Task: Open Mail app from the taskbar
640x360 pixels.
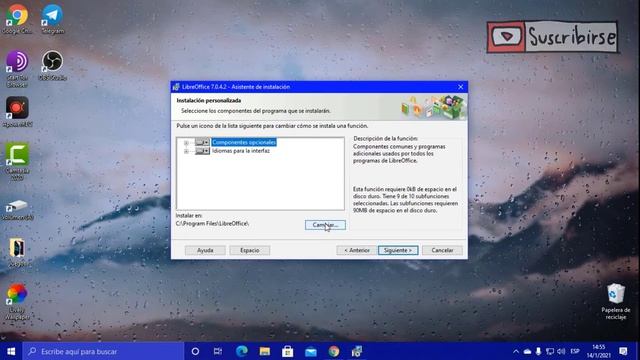Action: tap(311, 351)
